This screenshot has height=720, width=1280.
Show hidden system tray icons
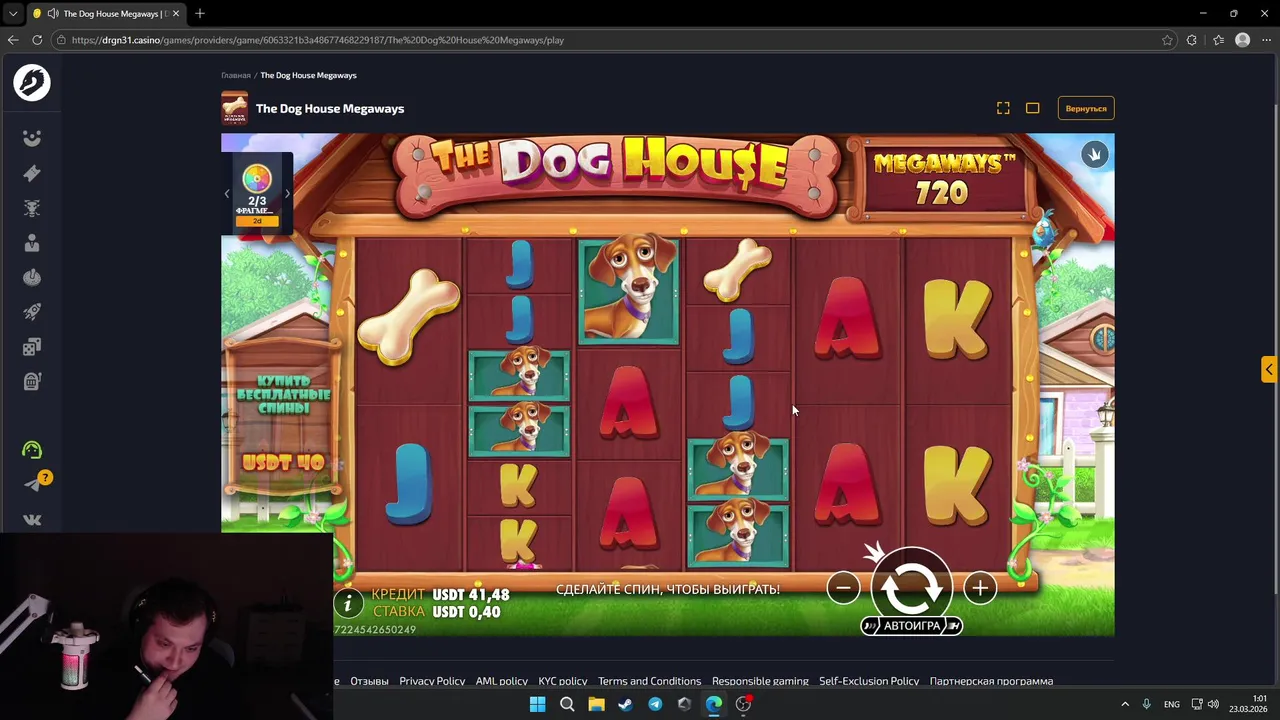point(1124,704)
